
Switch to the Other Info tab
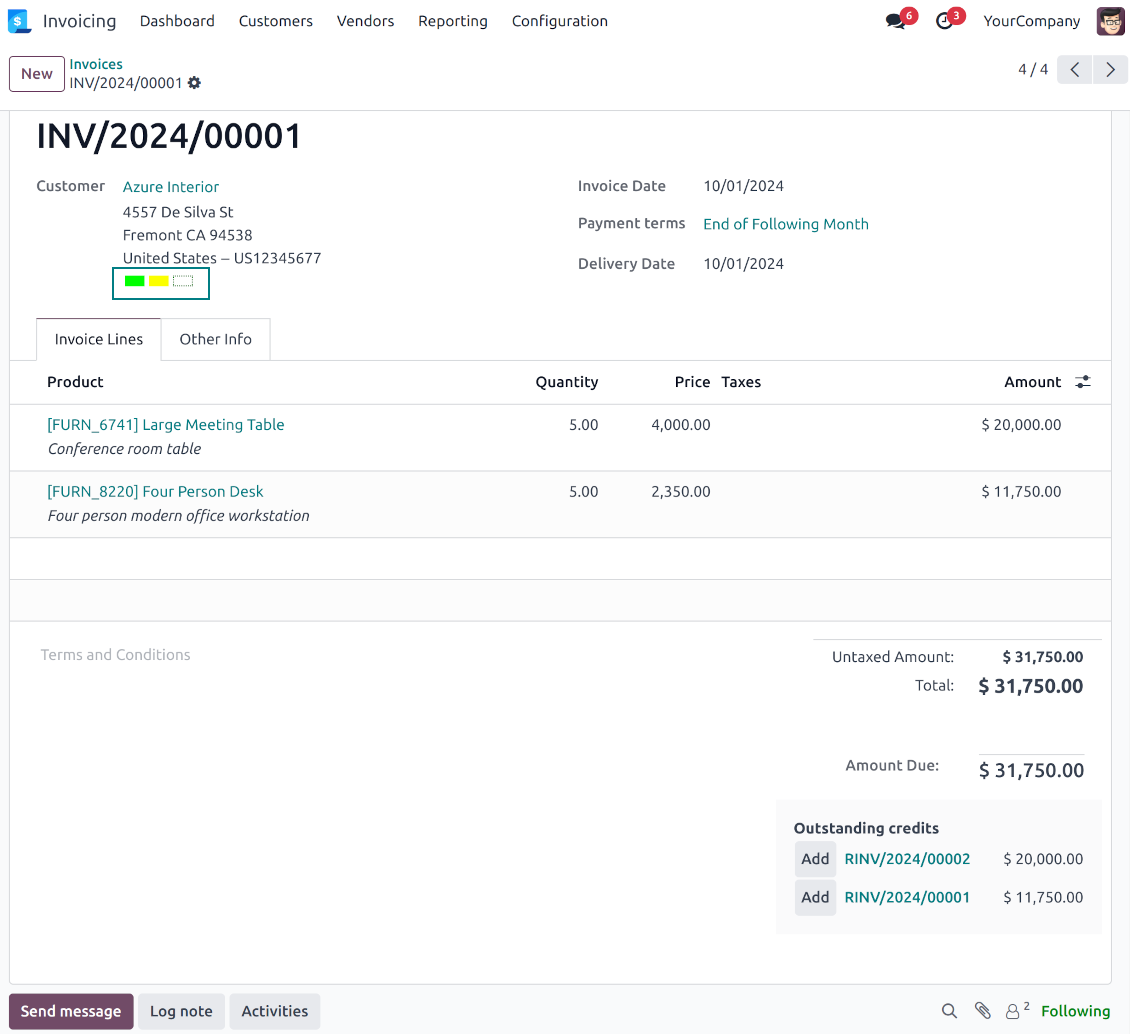215,339
